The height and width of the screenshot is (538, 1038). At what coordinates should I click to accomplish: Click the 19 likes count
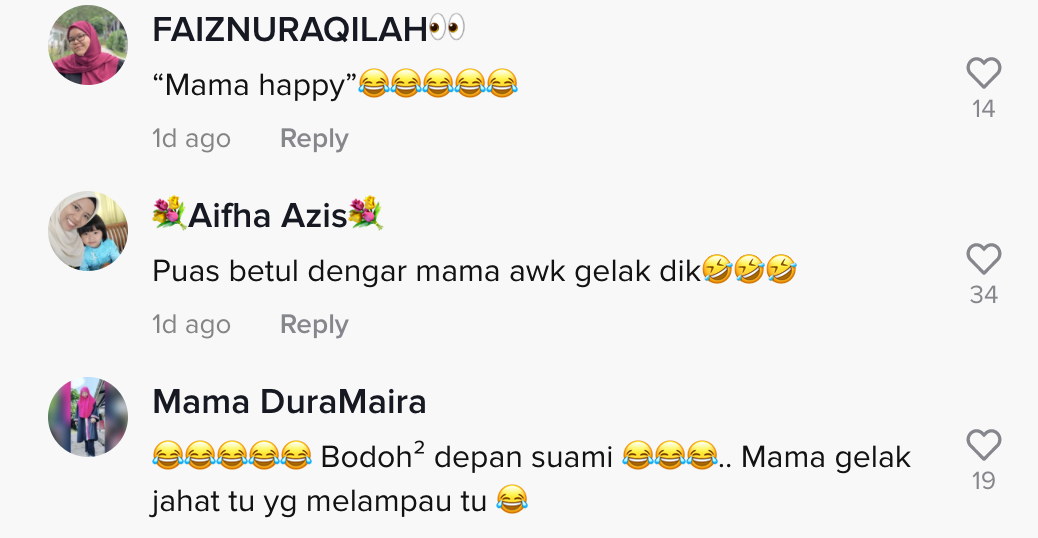[x=984, y=480]
